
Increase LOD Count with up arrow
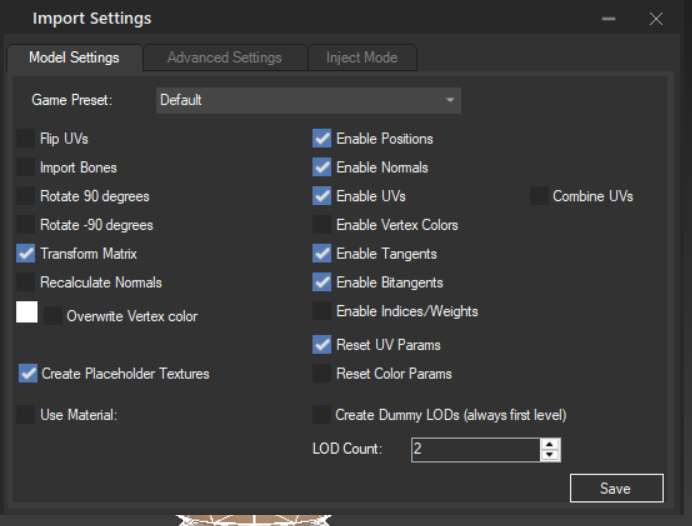coord(549,444)
